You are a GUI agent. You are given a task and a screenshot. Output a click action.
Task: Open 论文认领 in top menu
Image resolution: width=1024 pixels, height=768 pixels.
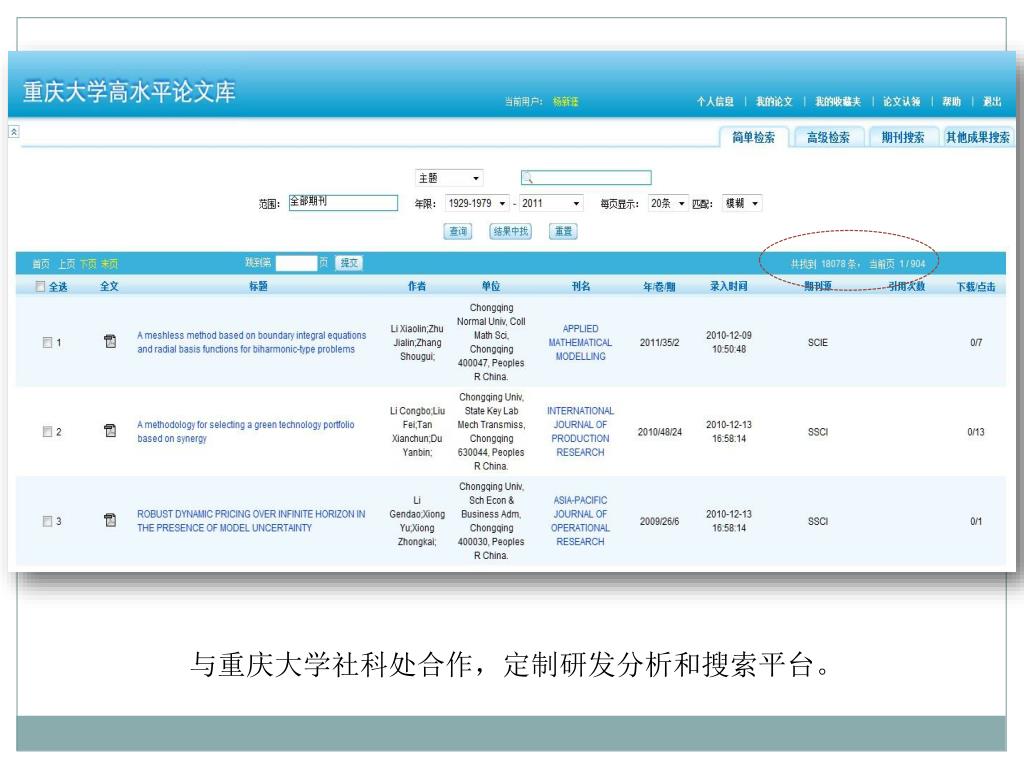click(902, 101)
